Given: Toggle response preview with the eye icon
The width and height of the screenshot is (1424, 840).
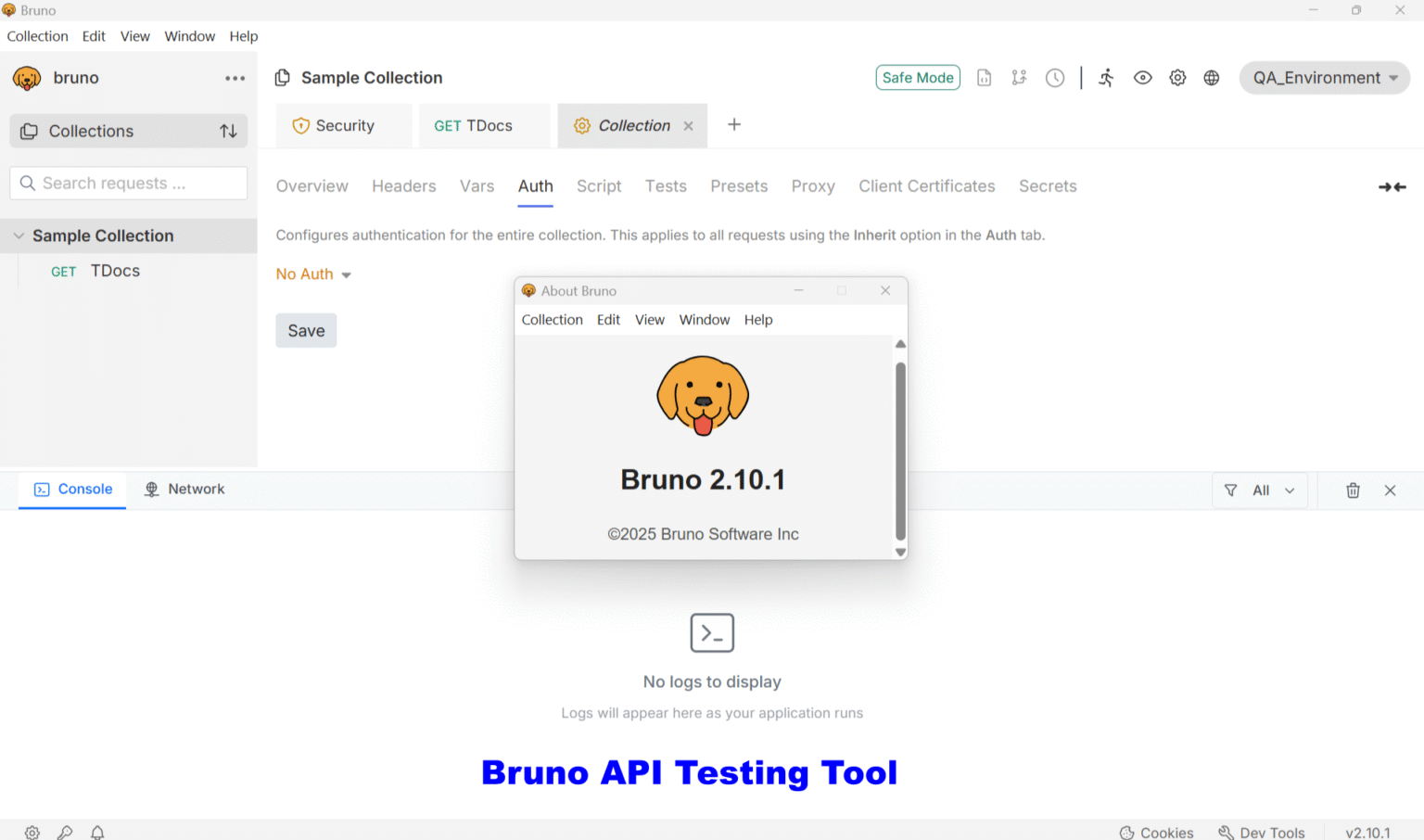Looking at the screenshot, I should [1142, 78].
